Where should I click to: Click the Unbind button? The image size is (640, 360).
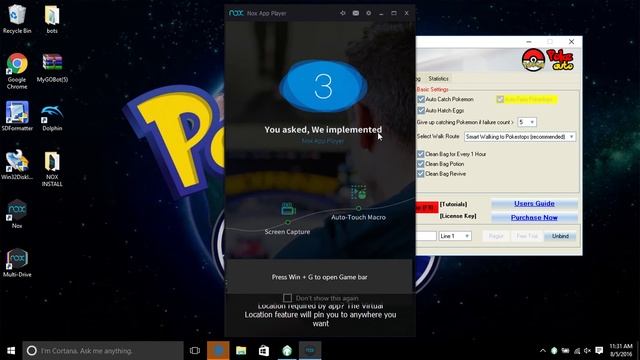click(x=560, y=236)
